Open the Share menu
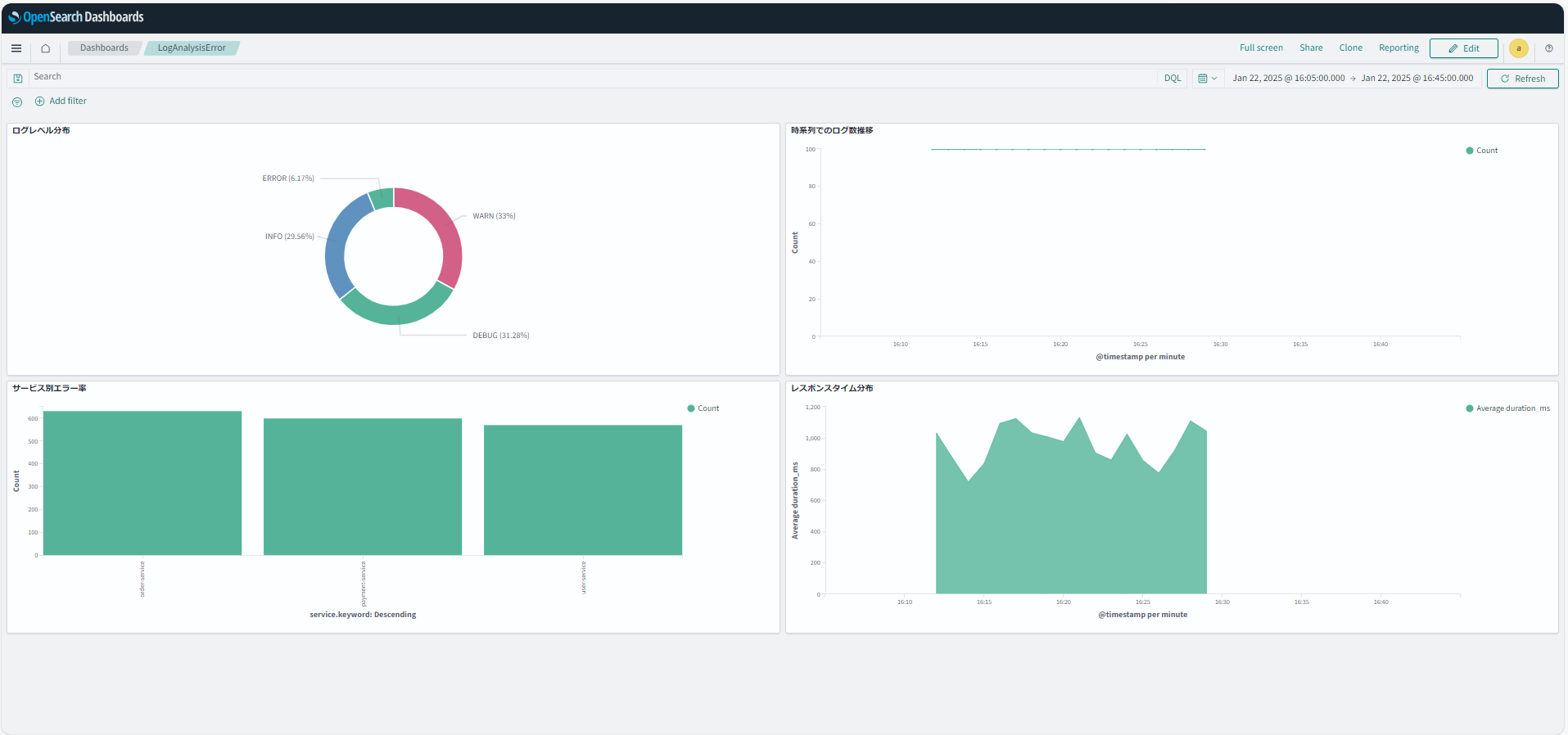This screenshot has width=1568, height=735. [1311, 48]
